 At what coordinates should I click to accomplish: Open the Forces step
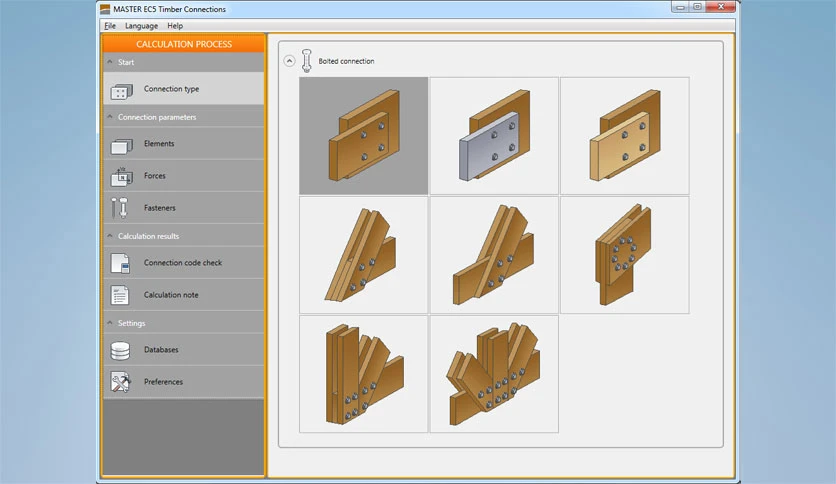[x=183, y=175]
